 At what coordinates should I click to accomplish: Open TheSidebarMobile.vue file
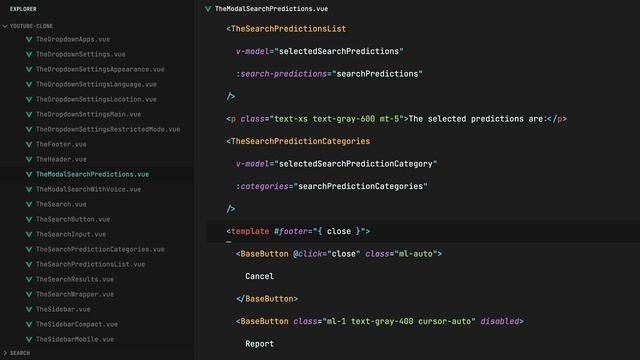coord(75,340)
